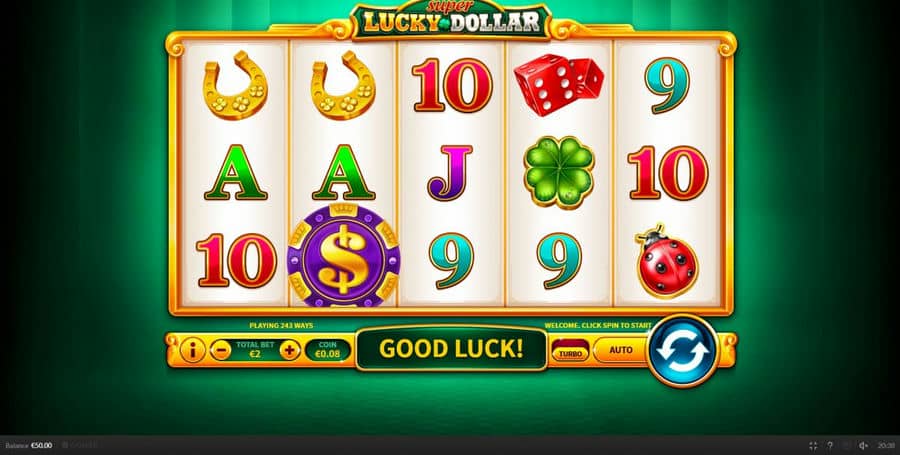Image resolution: width=900 pixels, height=455 pixels.
Task: Click the Balance €50.00 display
Action: point(29,445)
